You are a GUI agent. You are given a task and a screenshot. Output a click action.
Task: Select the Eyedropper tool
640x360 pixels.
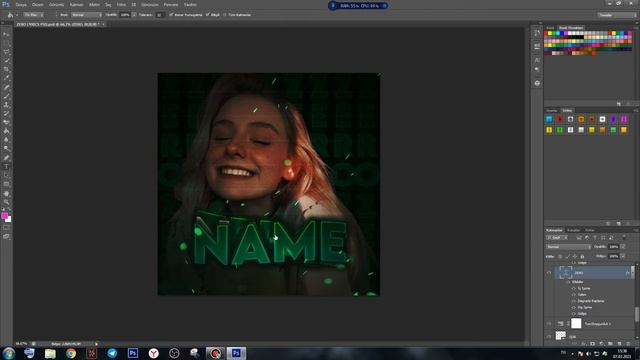6,78
